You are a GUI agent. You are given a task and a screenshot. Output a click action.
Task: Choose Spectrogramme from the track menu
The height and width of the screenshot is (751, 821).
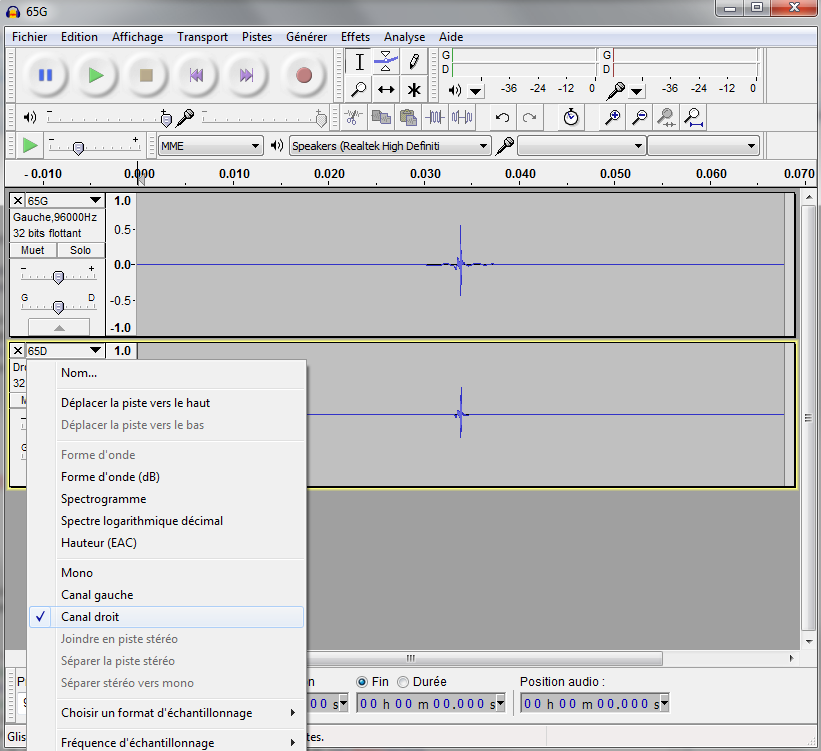(167, 499)
